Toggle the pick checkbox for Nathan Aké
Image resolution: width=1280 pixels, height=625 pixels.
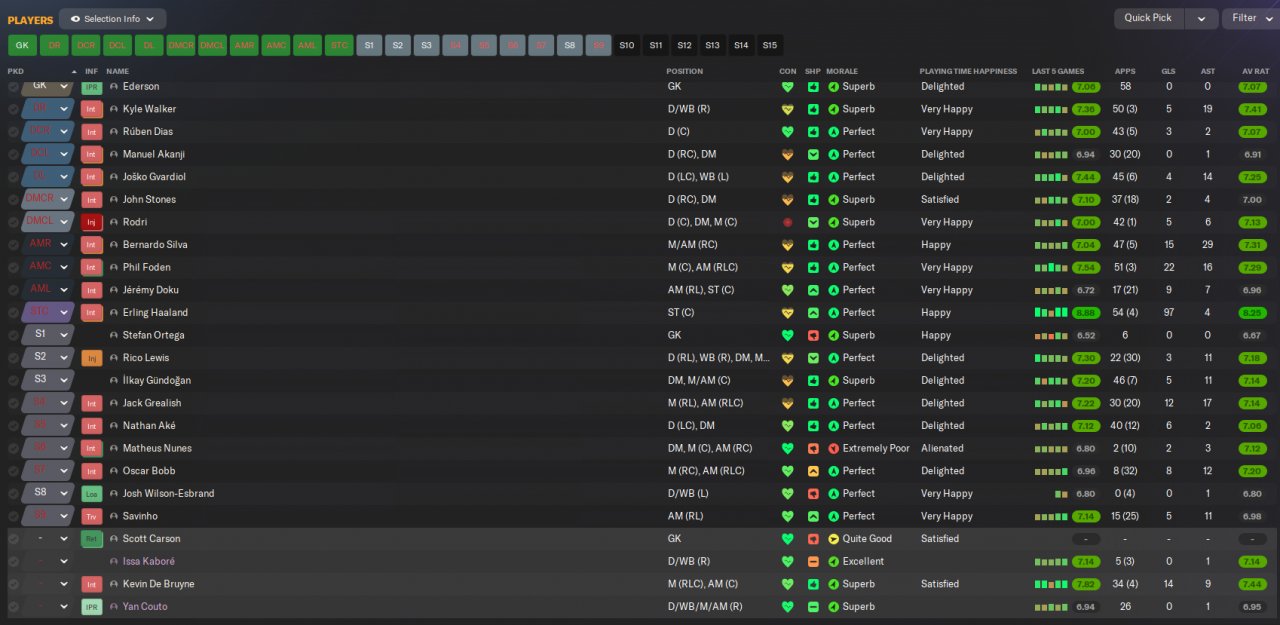13,426
